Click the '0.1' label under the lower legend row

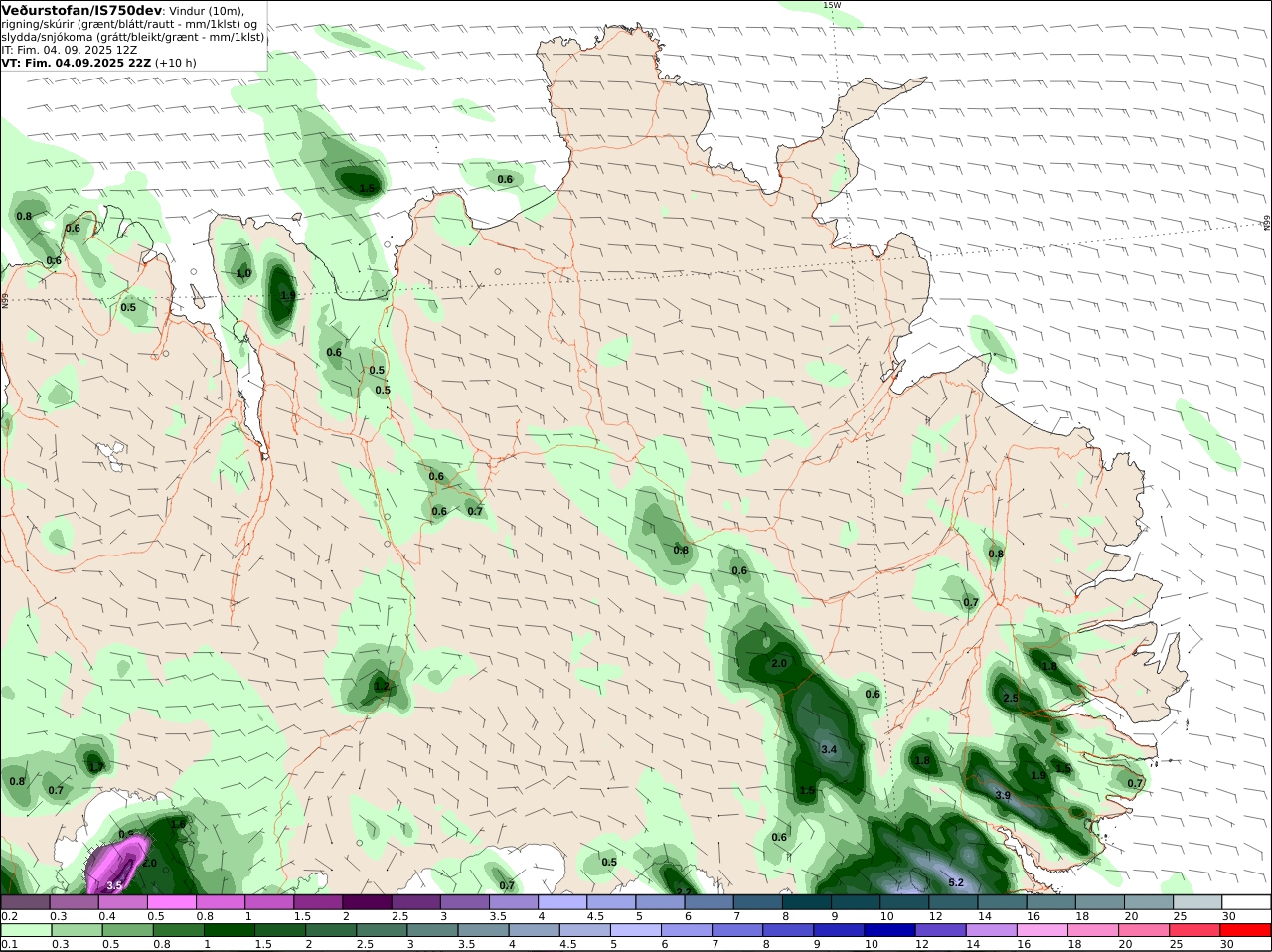(x=9, y=944)
